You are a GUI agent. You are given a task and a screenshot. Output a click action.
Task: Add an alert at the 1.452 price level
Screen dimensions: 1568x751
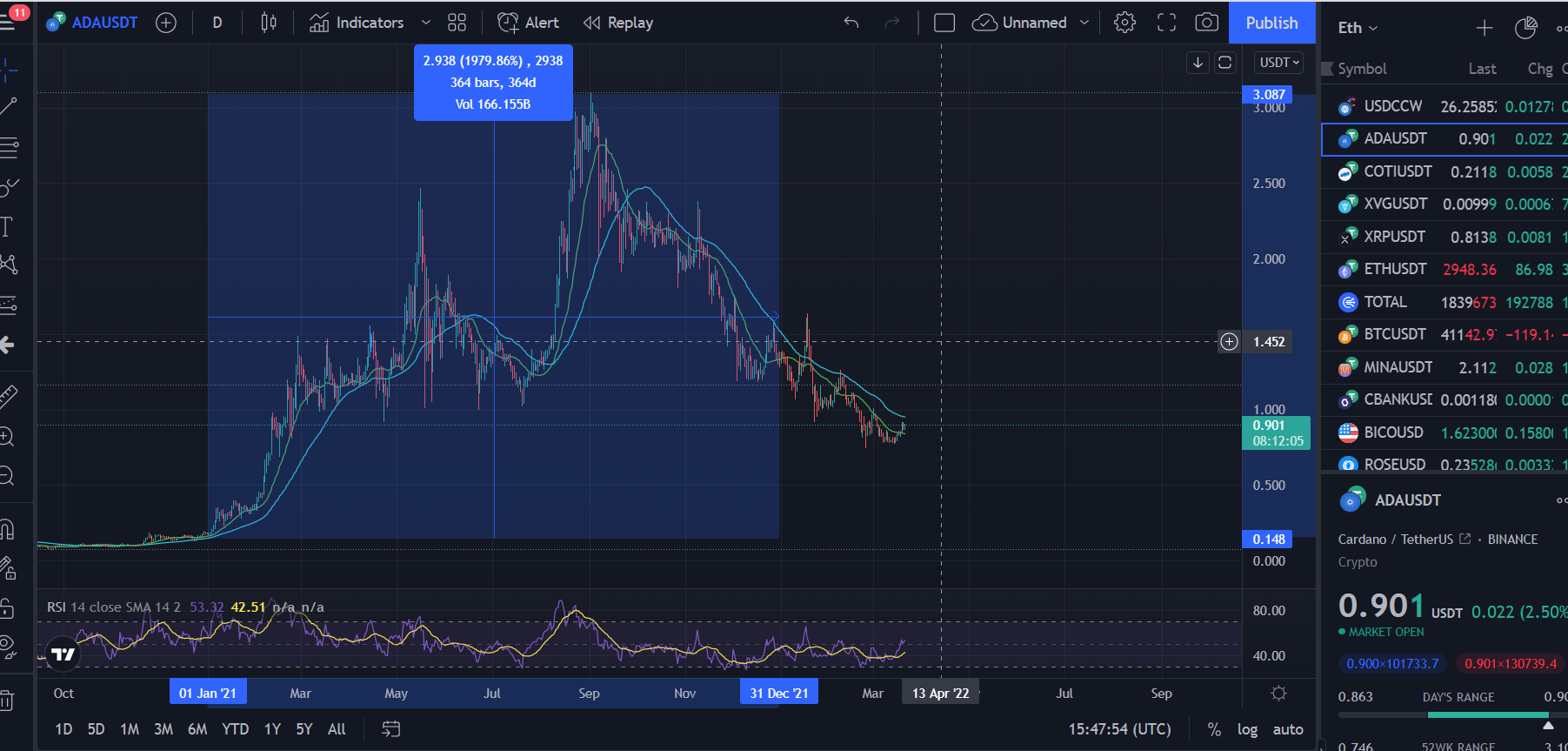coord(1229,342)
